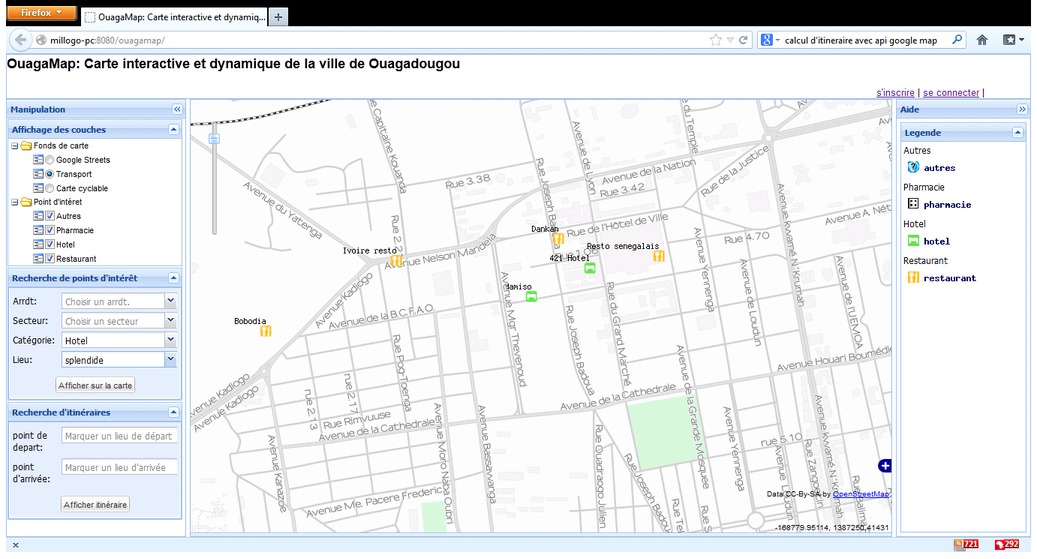Image resolution: width=1037 pixels, height=559 pixels.
Task: Select the Google Streets base layer
Action: [49, 160]
